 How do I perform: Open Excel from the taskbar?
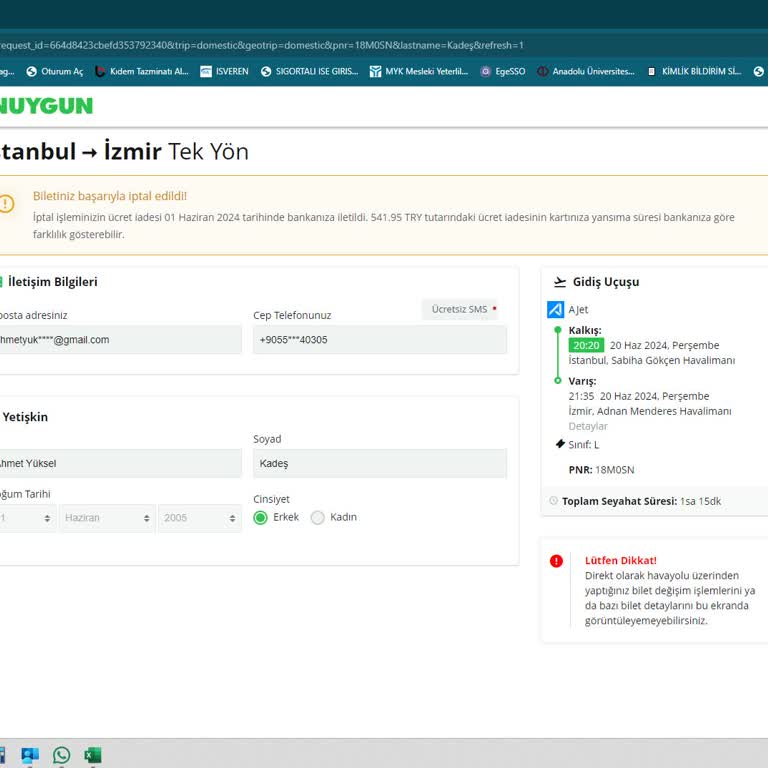pos(93,755)
